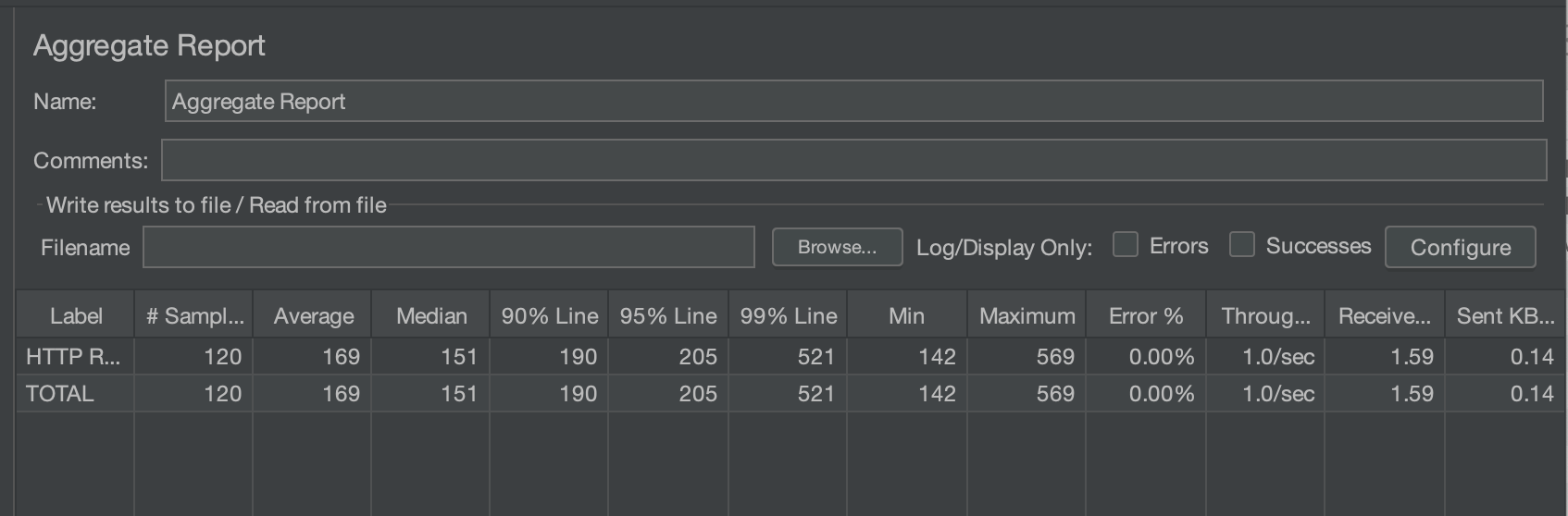Click the 99% Line column header
Viewport: 1568px width, 516px height.
[x=788, y=316]
